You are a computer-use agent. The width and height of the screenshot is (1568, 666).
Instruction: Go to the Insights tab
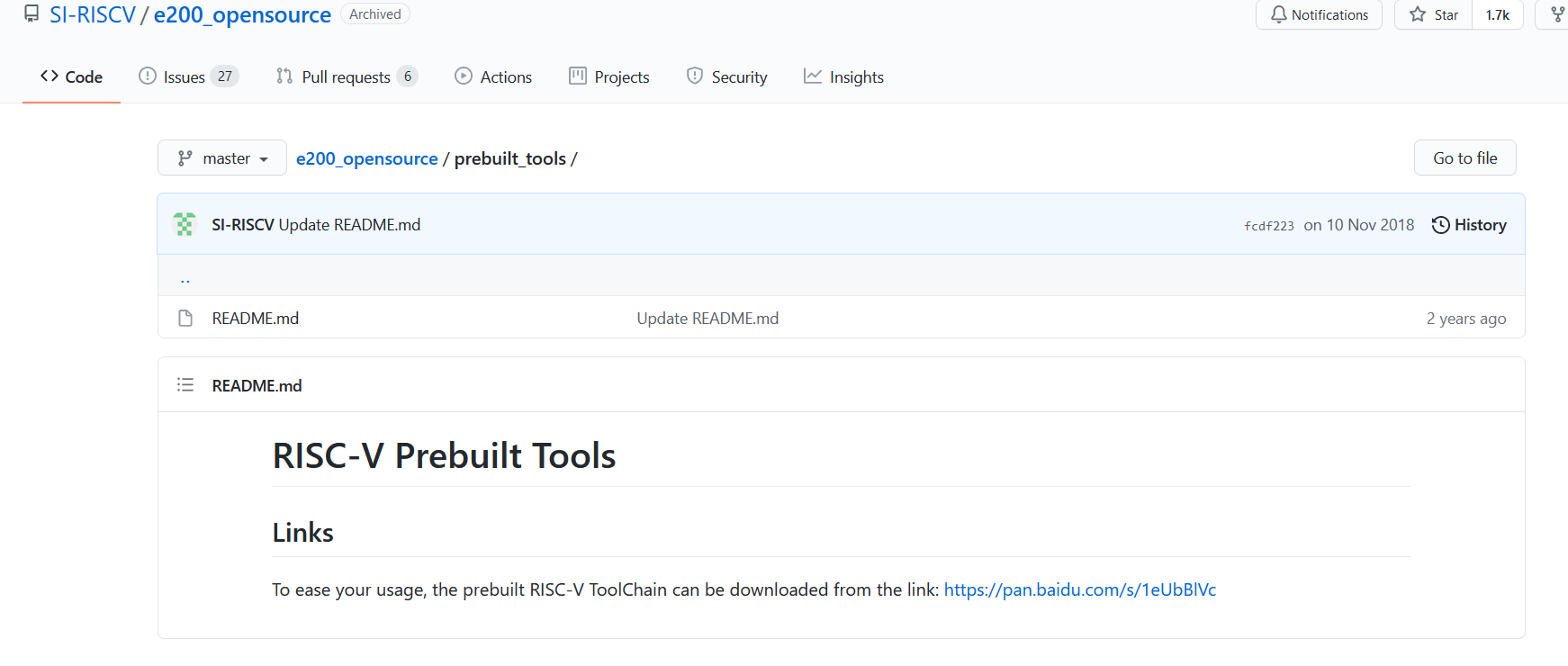843,77
